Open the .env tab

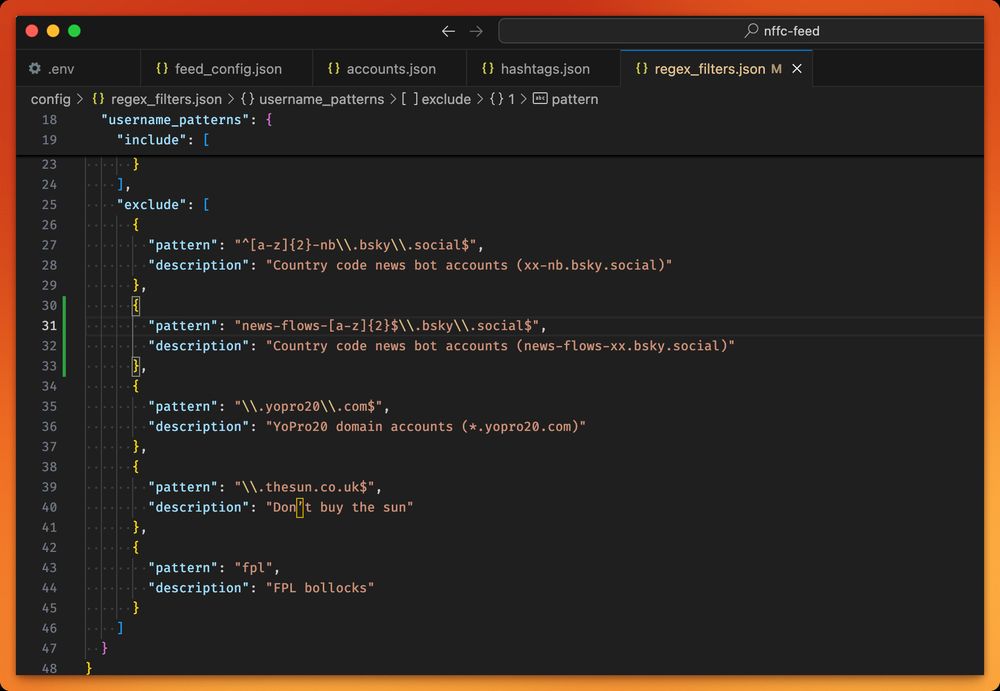click(62, 68)
